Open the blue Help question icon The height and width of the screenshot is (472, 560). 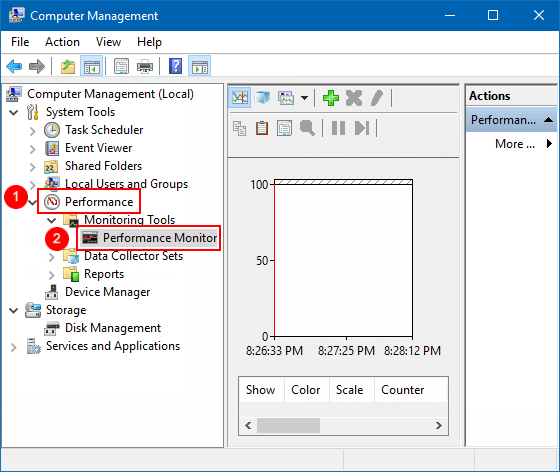pos(175,66)
